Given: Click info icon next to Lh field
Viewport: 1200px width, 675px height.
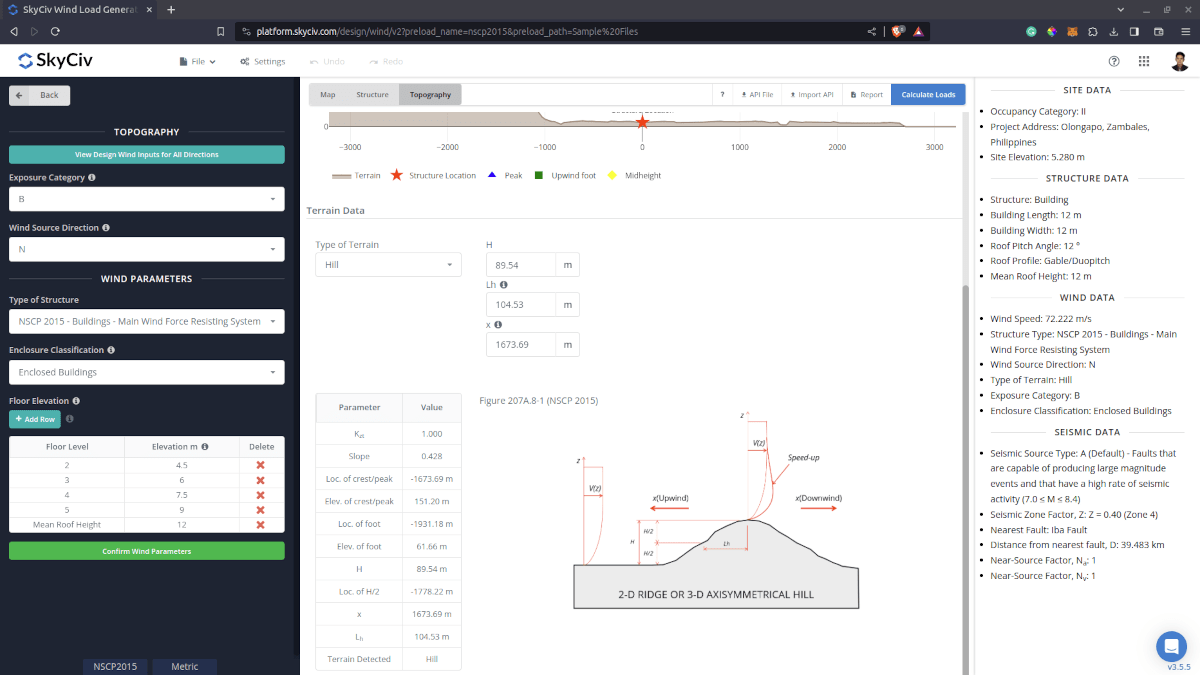Looking at the screenshot, I should [503, 285].
